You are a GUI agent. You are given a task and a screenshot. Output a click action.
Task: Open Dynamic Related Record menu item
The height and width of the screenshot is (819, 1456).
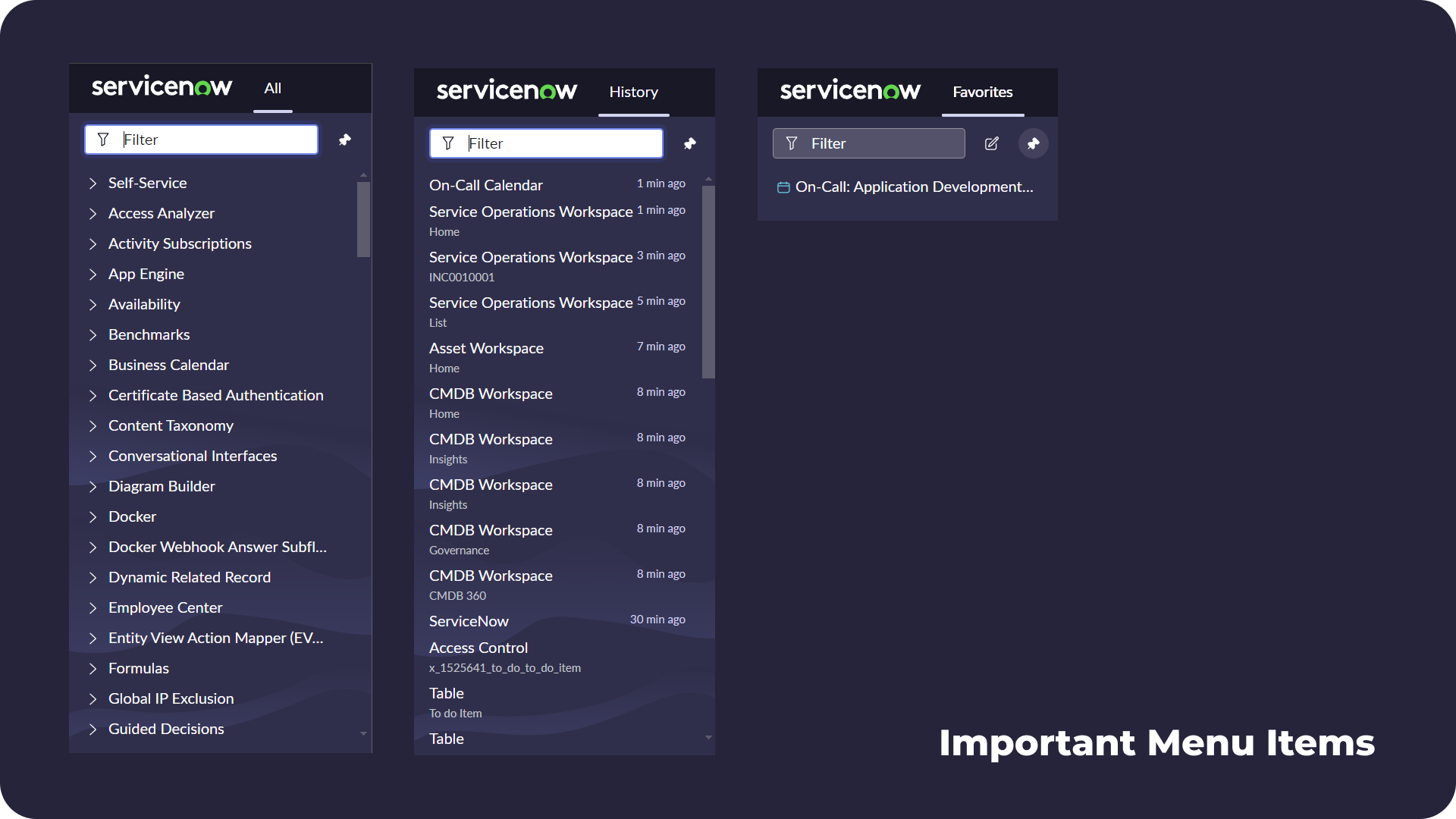point(190,577)
